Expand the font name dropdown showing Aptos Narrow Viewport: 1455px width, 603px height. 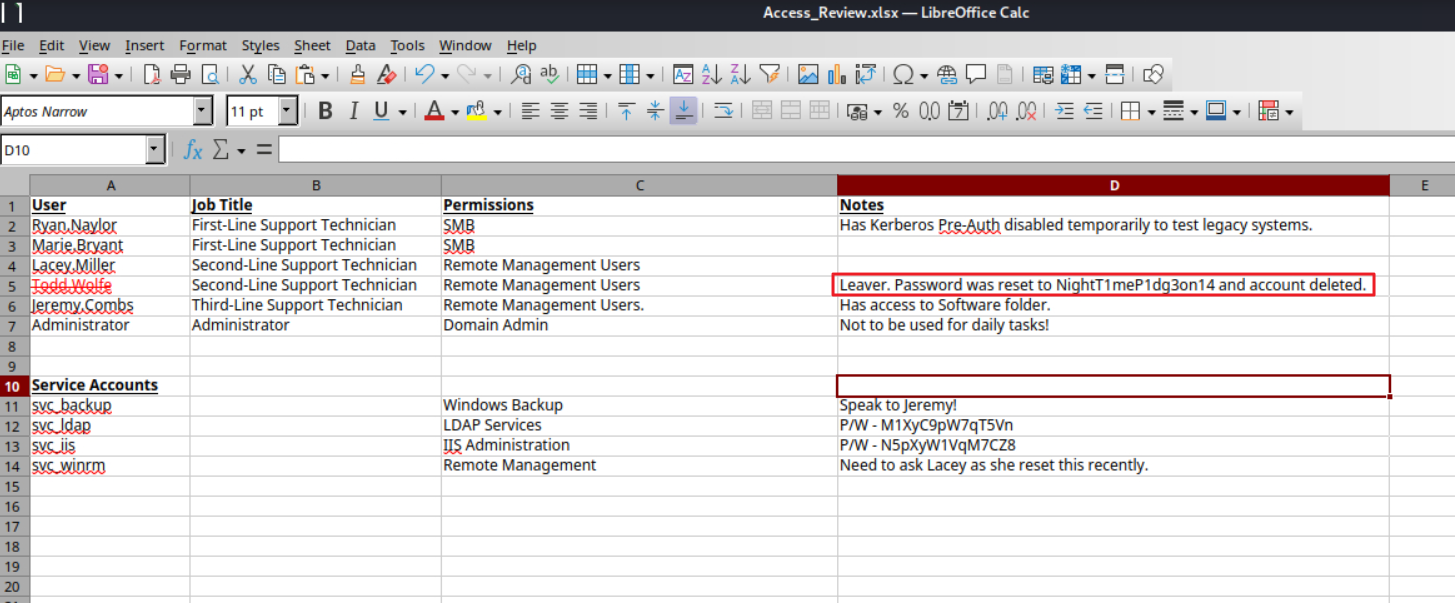203,111
